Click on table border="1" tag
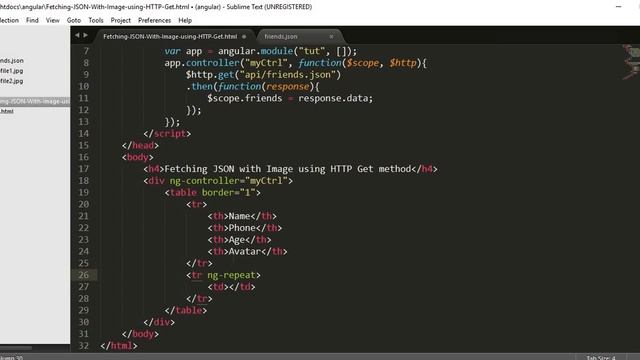 213,193
